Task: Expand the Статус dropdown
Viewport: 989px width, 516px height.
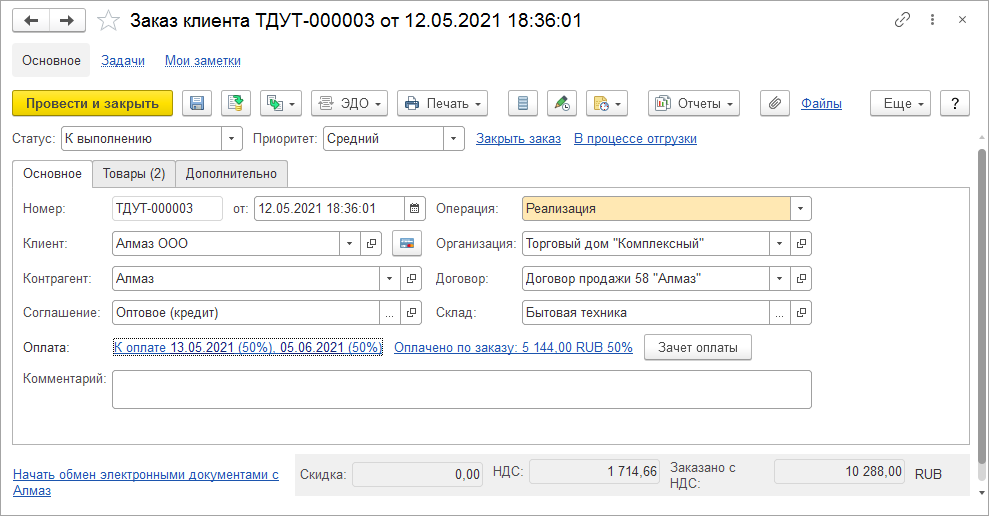Action: point(232,139)
